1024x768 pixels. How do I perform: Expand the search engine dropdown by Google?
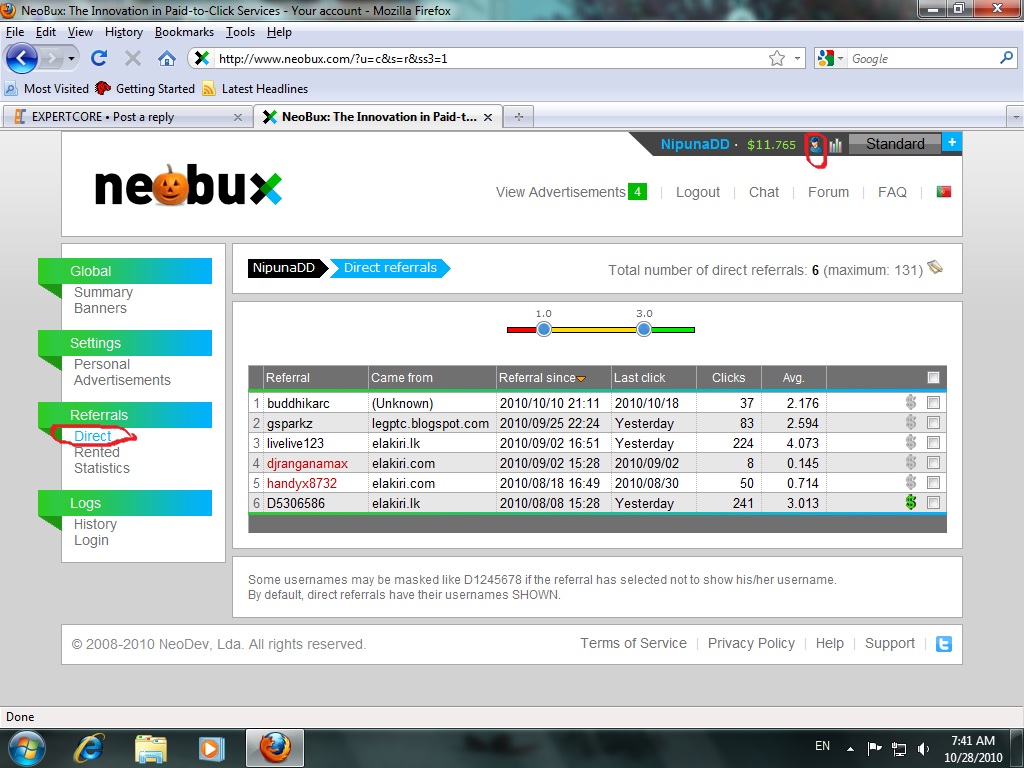point(830,58)
